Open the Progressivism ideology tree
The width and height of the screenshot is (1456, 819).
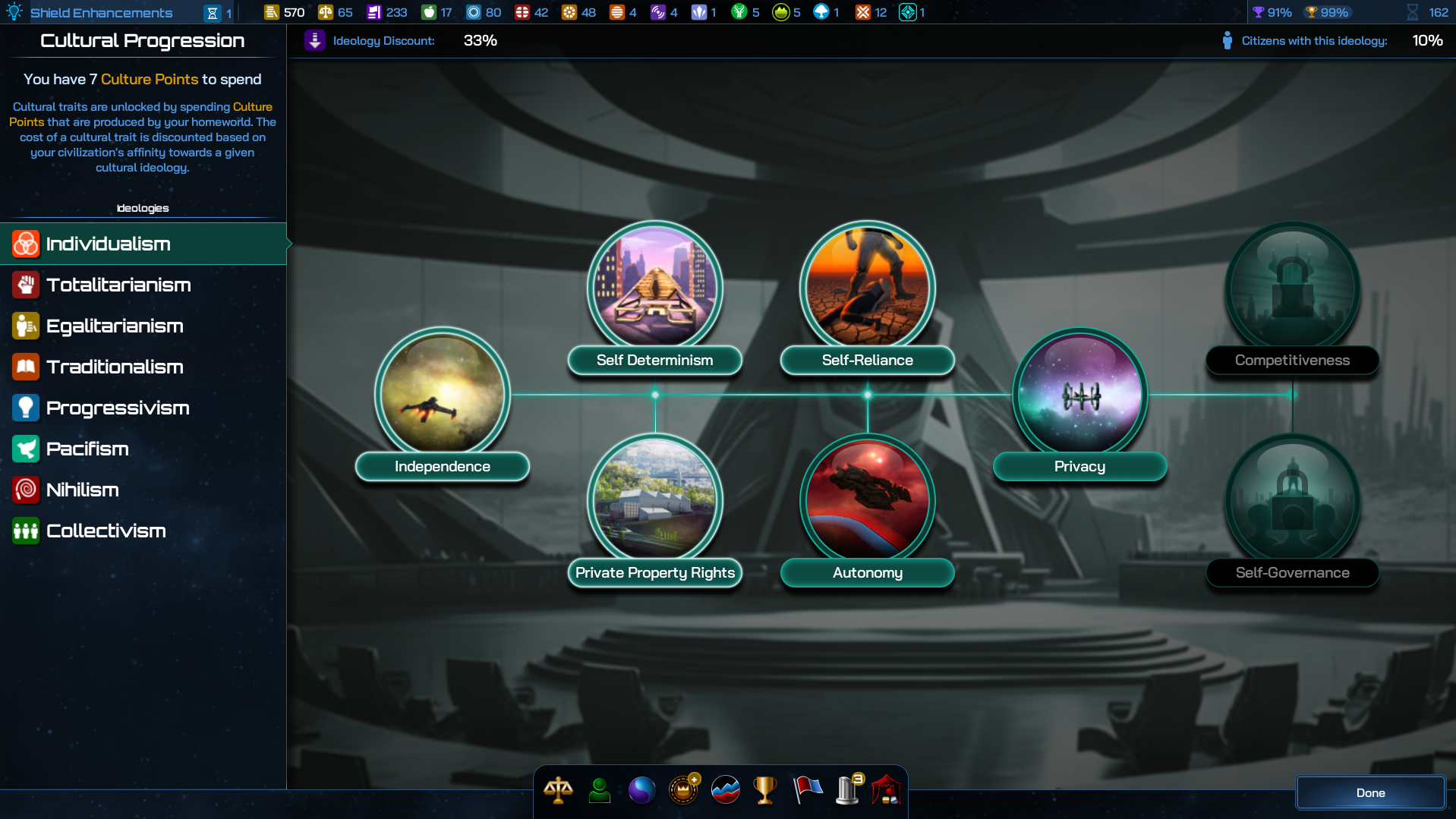[118, 408]
